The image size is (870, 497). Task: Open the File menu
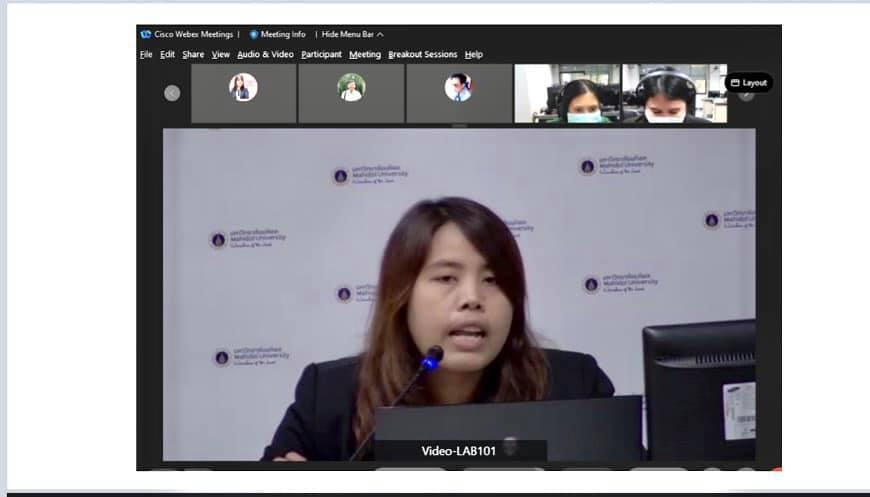point(146,54)
